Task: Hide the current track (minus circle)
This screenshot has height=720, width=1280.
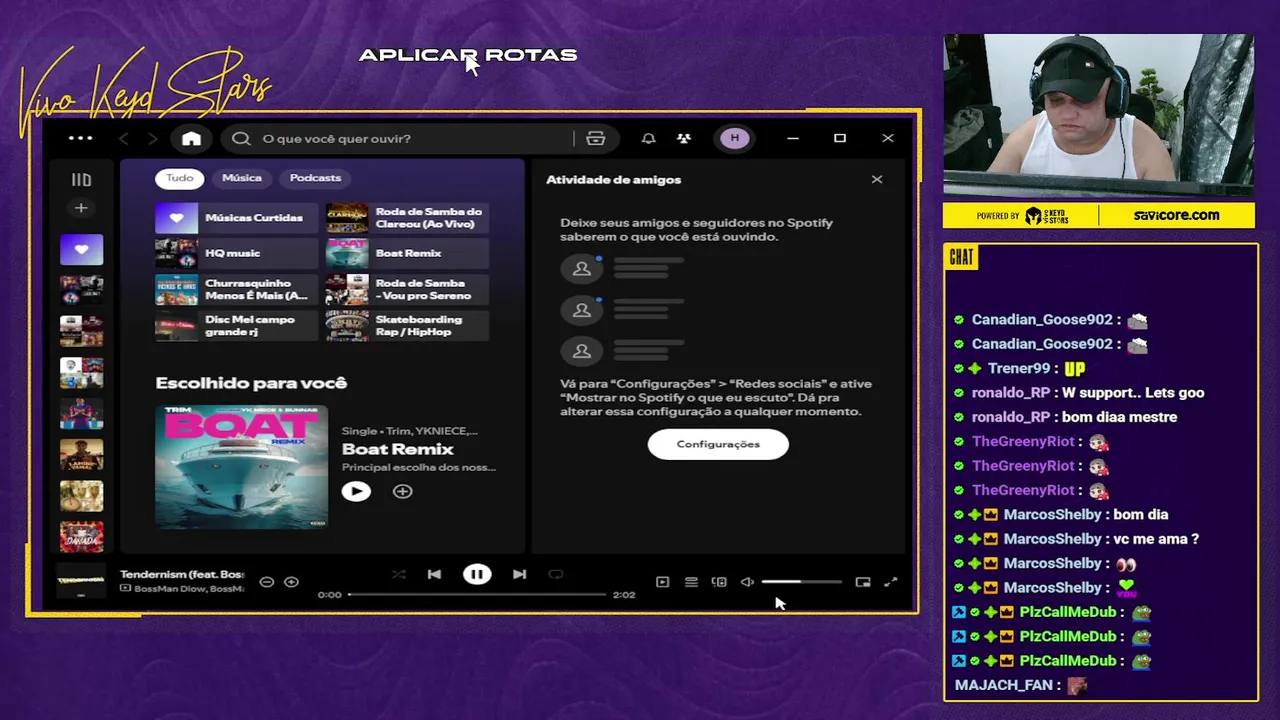Action: click(x=267, y=582)
